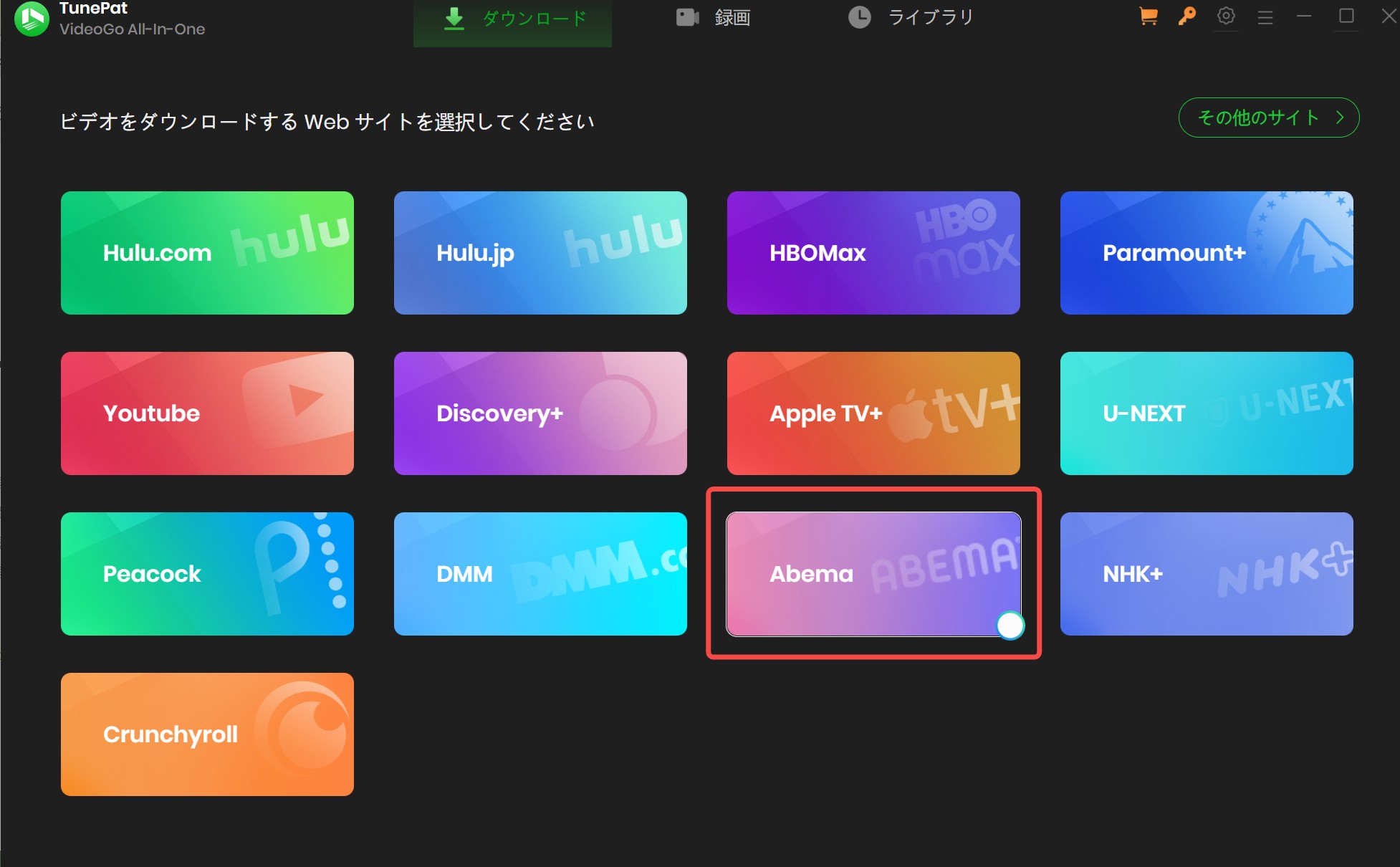Viewport: 1400px width, 867px height.
Task: Open the Crunchyroll site card
Action: tap(207, 734)
